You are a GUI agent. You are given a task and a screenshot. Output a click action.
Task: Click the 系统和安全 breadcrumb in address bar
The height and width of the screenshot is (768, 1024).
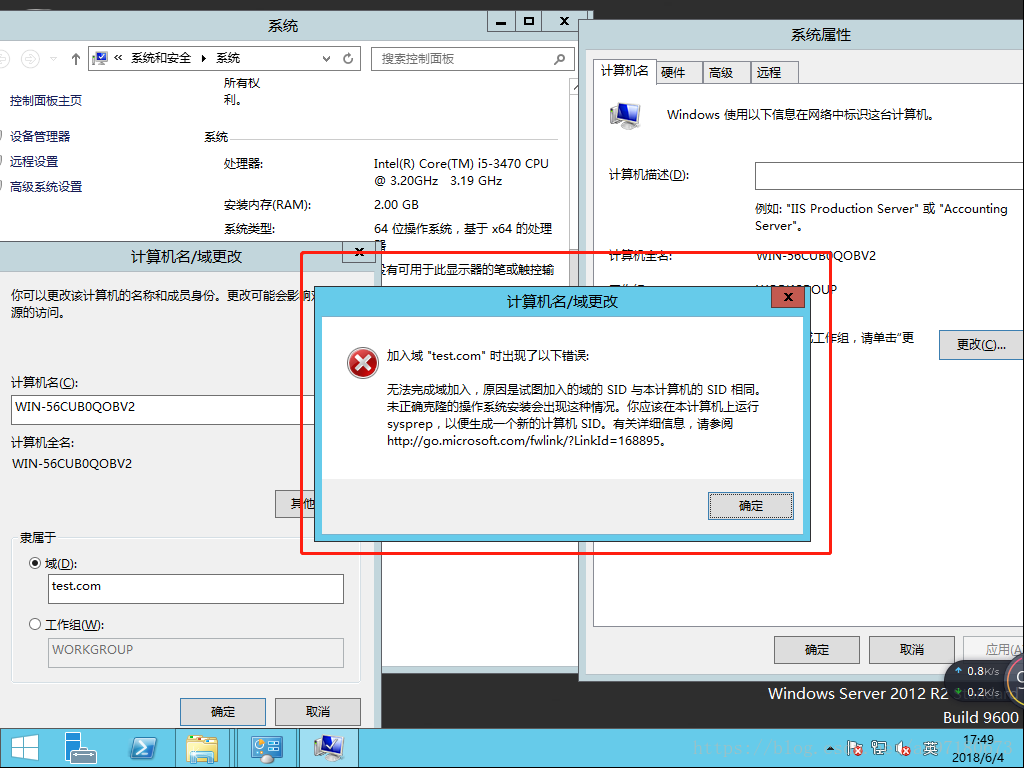(161, 58)
